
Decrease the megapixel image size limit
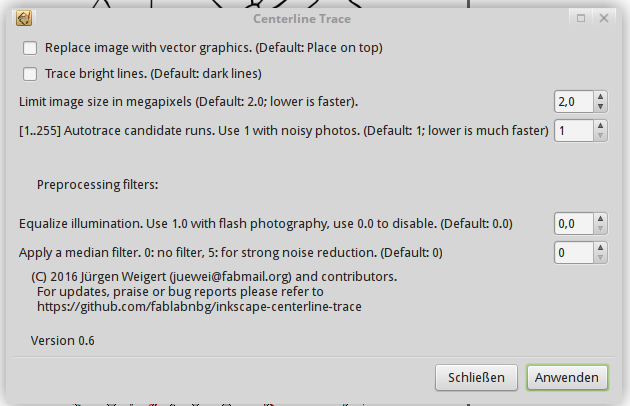coord(600,106)
